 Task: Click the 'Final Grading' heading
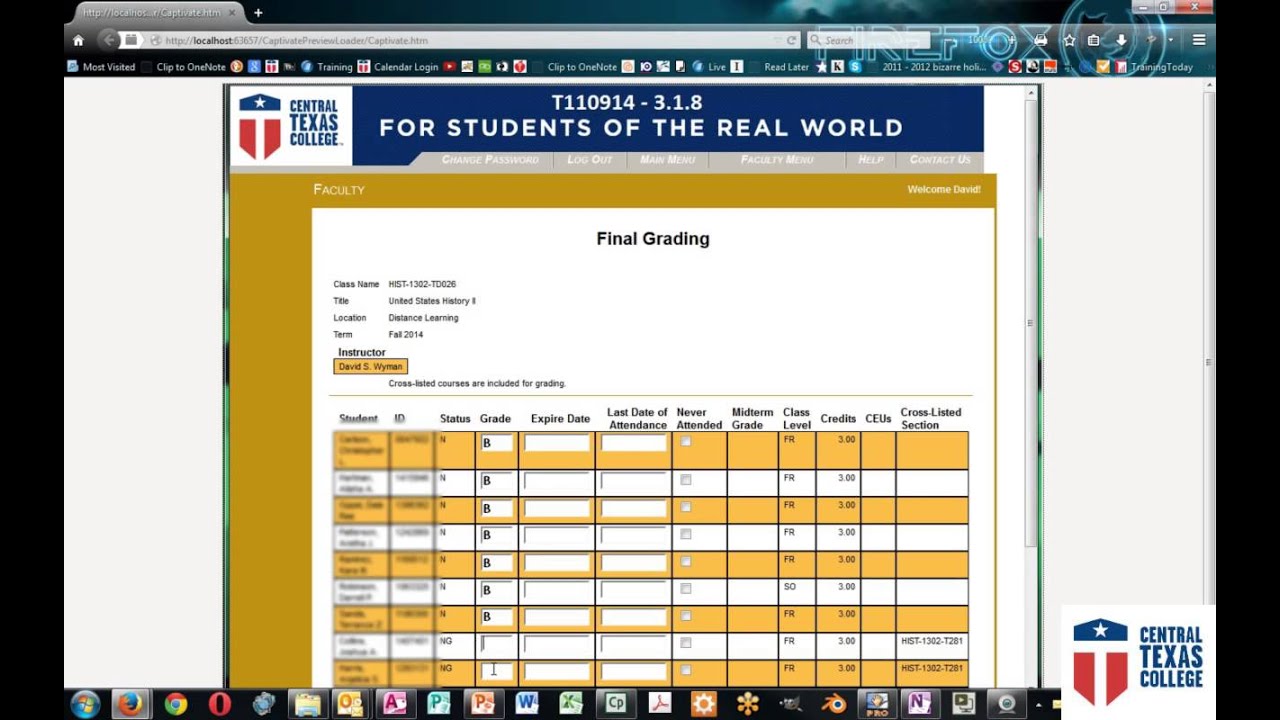pyautogui.click(x=653, y=239)
